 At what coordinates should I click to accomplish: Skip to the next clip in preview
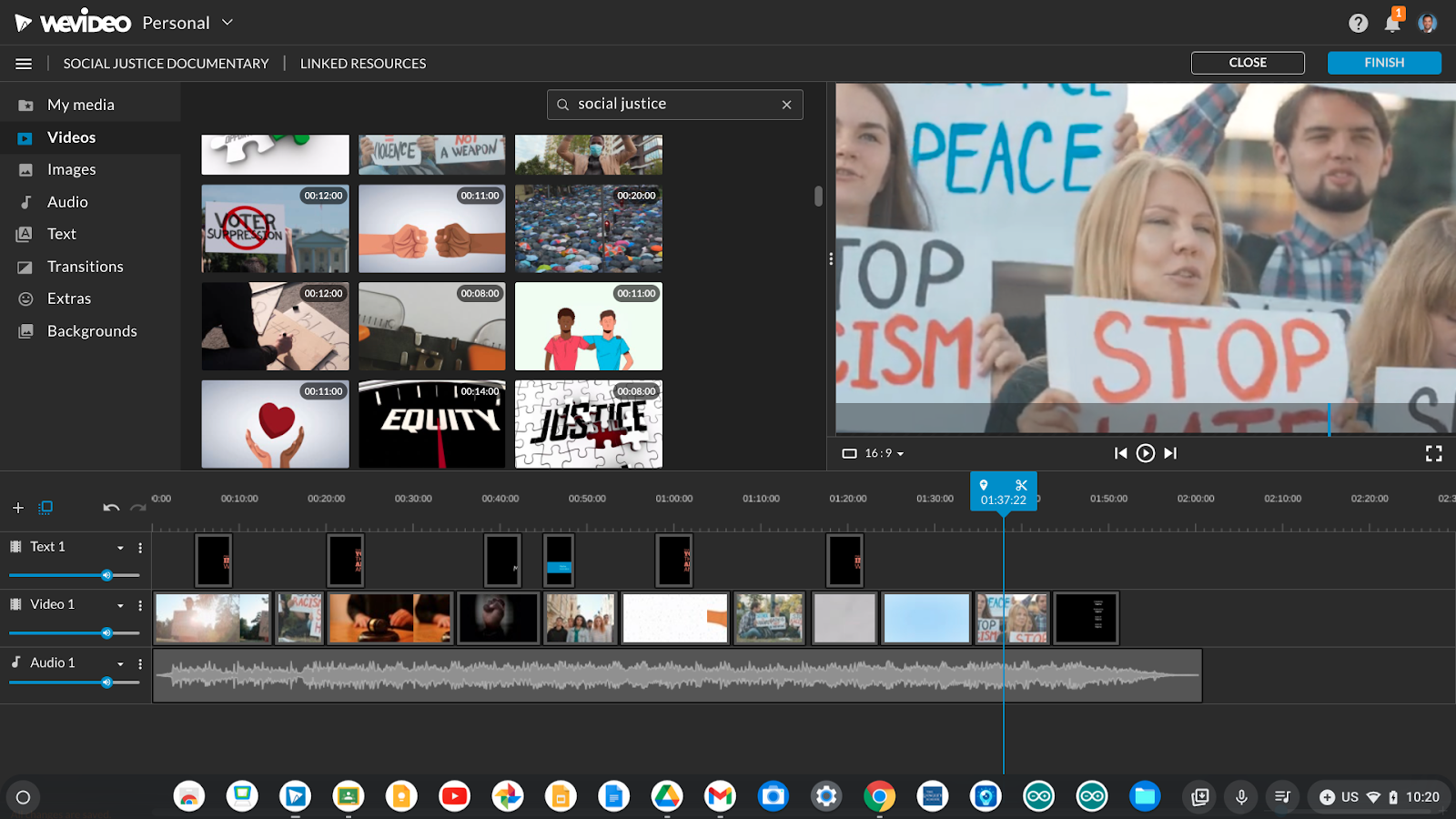(1170, 453)
